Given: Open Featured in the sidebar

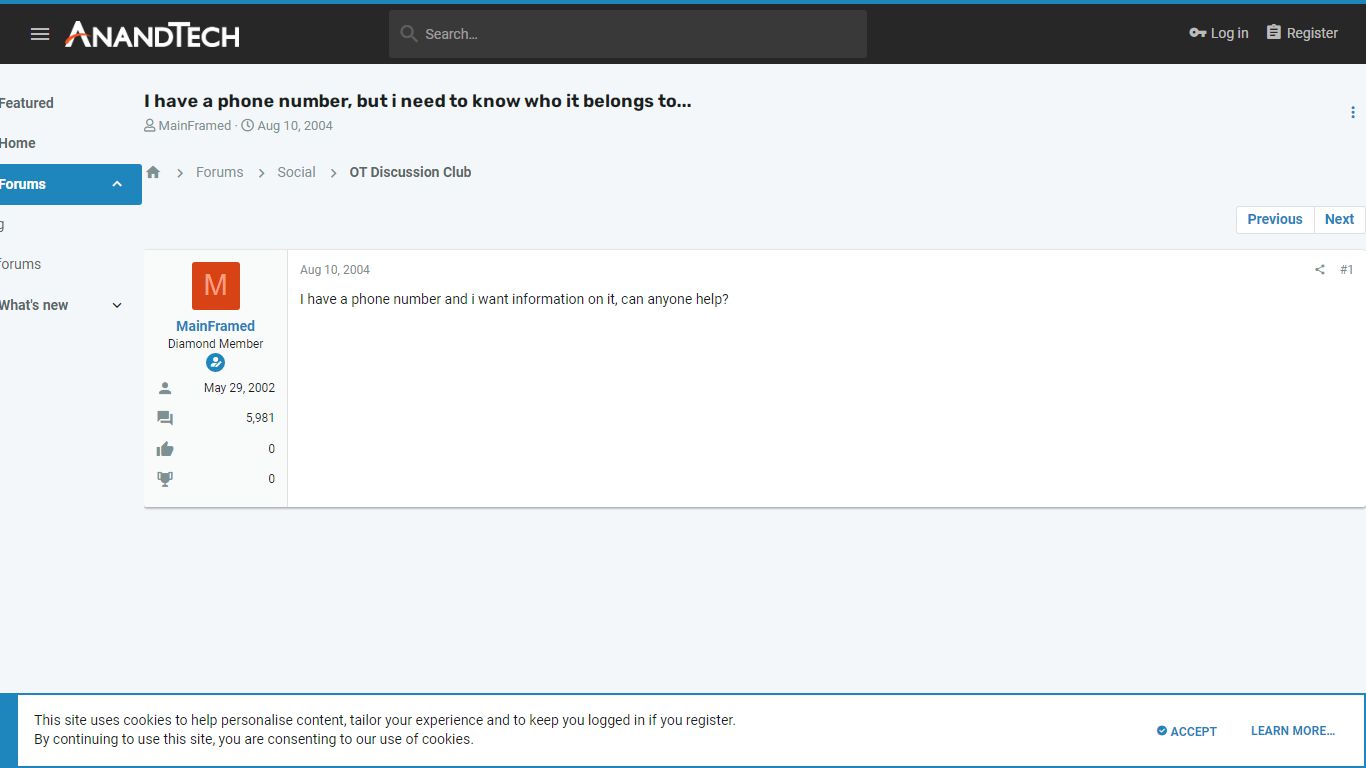Looking at the screenshot, I should click(27, 103).
